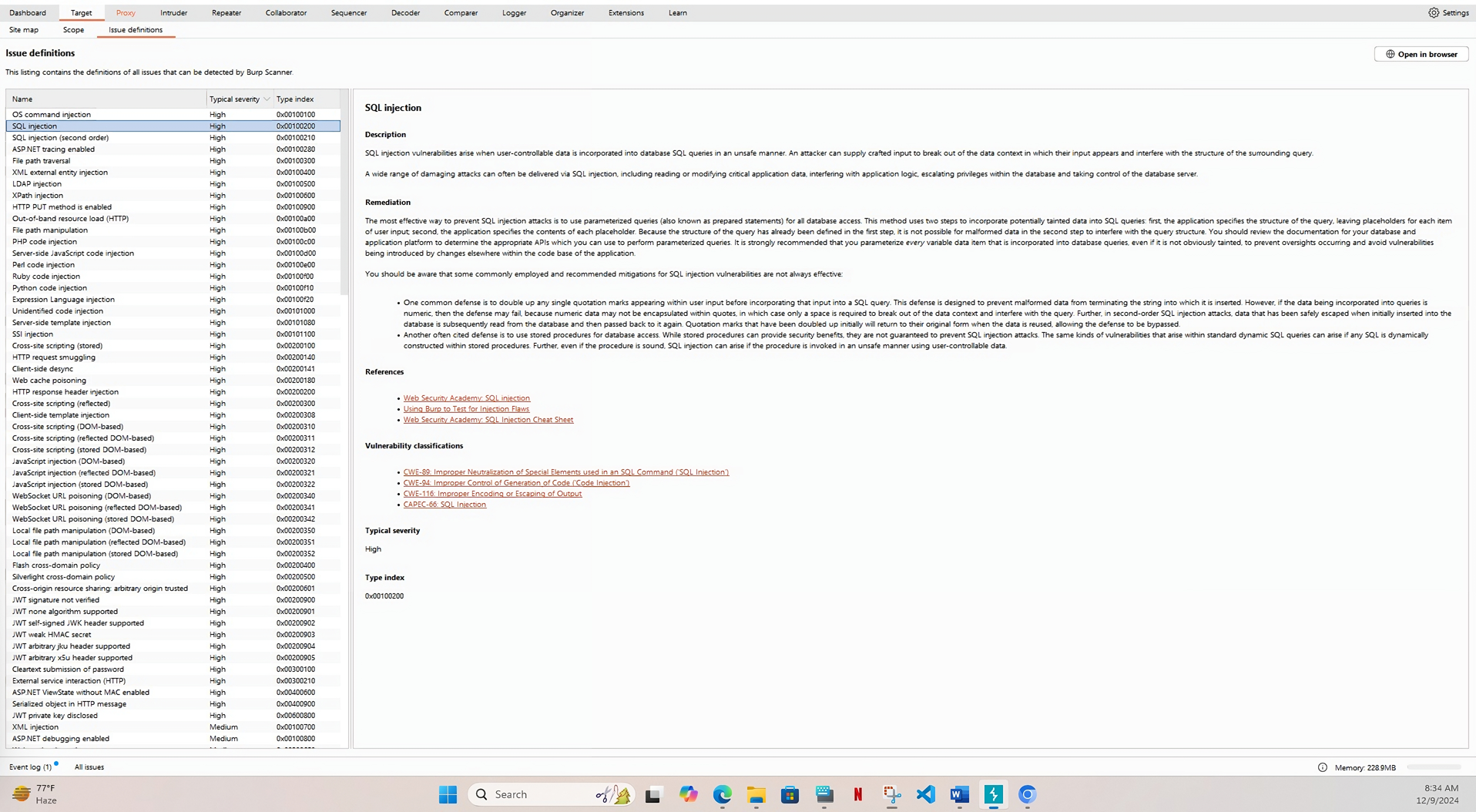Switch to the Intruder tab
This screenshot has height=812, width=1476.
coord(173,12)
